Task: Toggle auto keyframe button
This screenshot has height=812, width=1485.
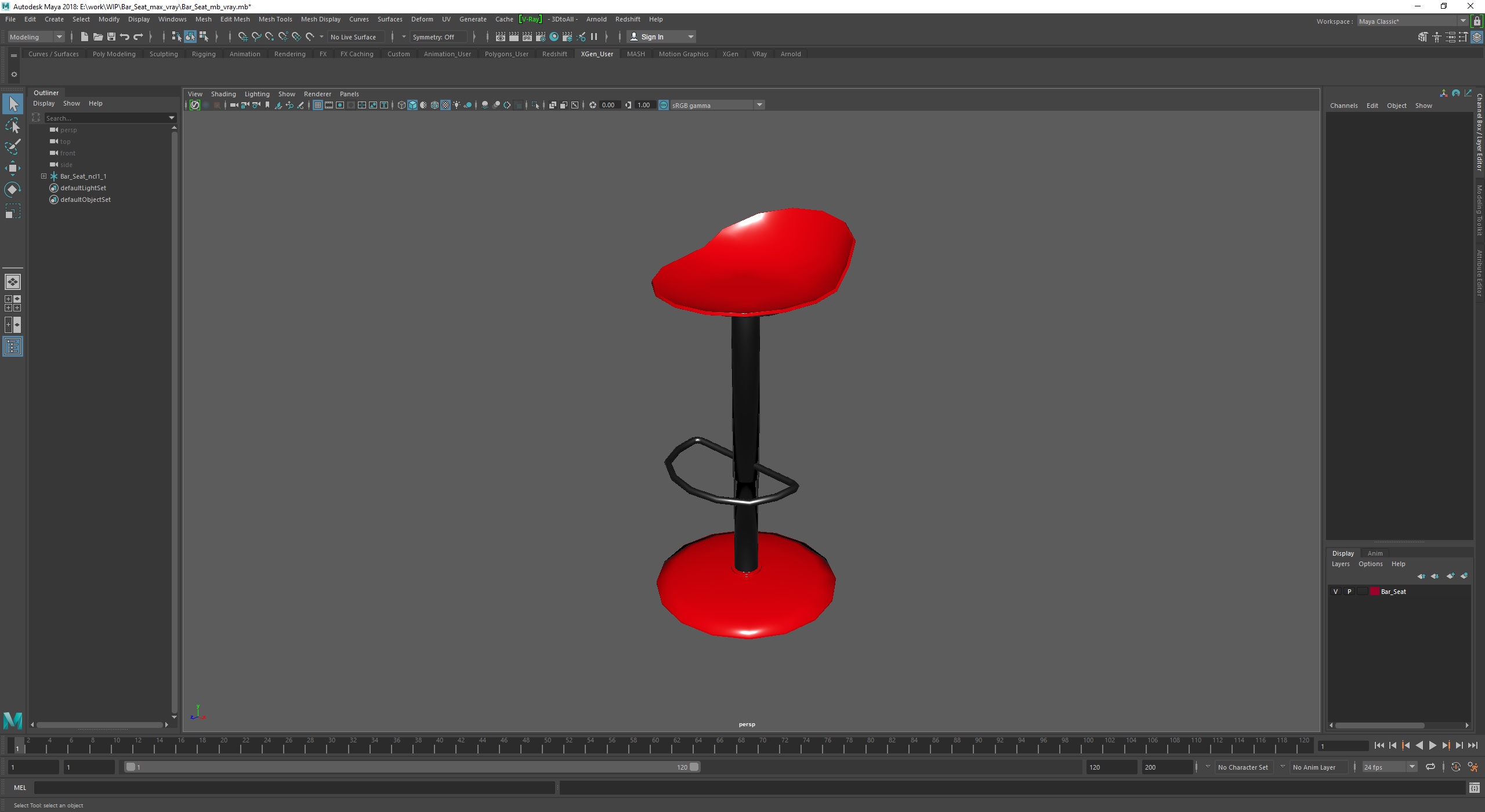Action: [1456, 767]
